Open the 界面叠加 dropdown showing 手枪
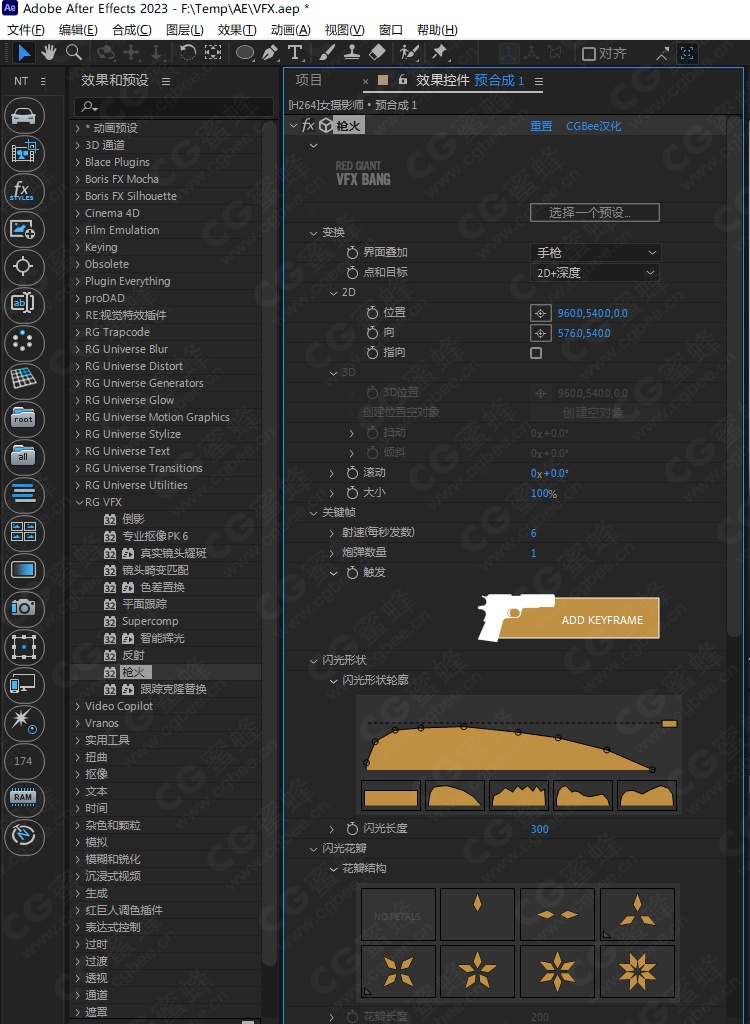Image resolution: width=750 pixels, height=1024 pixels. [x=595, y=253]
